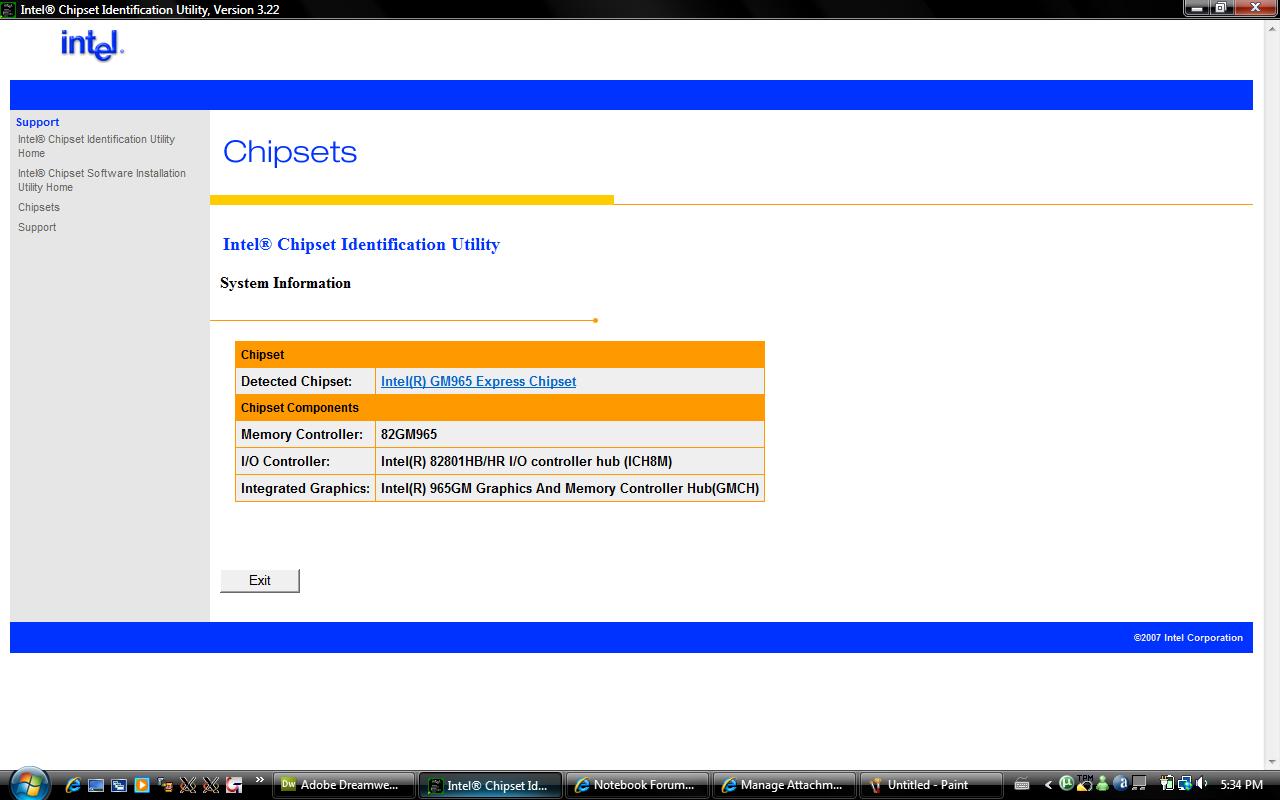Click the keyboard input tray icon
This screenshot has width=1280, height=800.
[x=1022, y=785]
